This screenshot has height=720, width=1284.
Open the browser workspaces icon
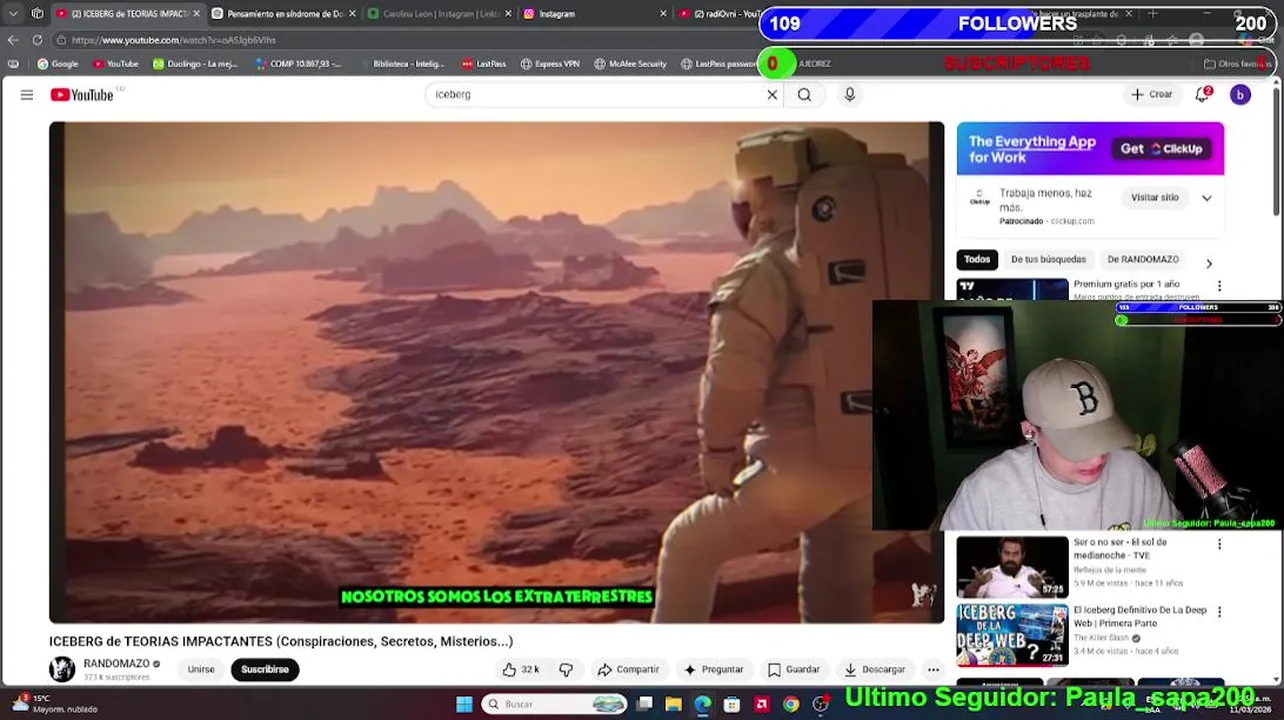37,14
